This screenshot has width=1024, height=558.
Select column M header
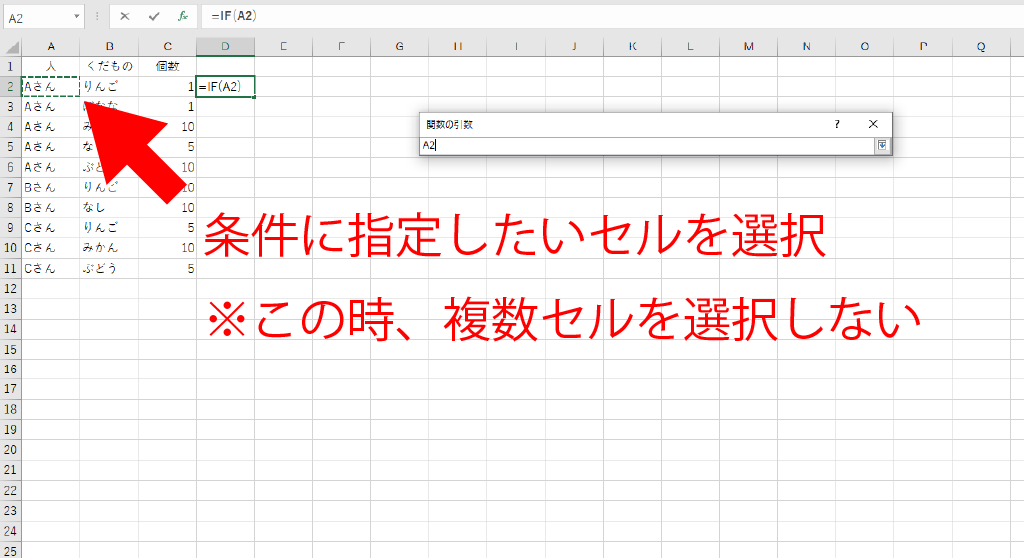(749, 46)
